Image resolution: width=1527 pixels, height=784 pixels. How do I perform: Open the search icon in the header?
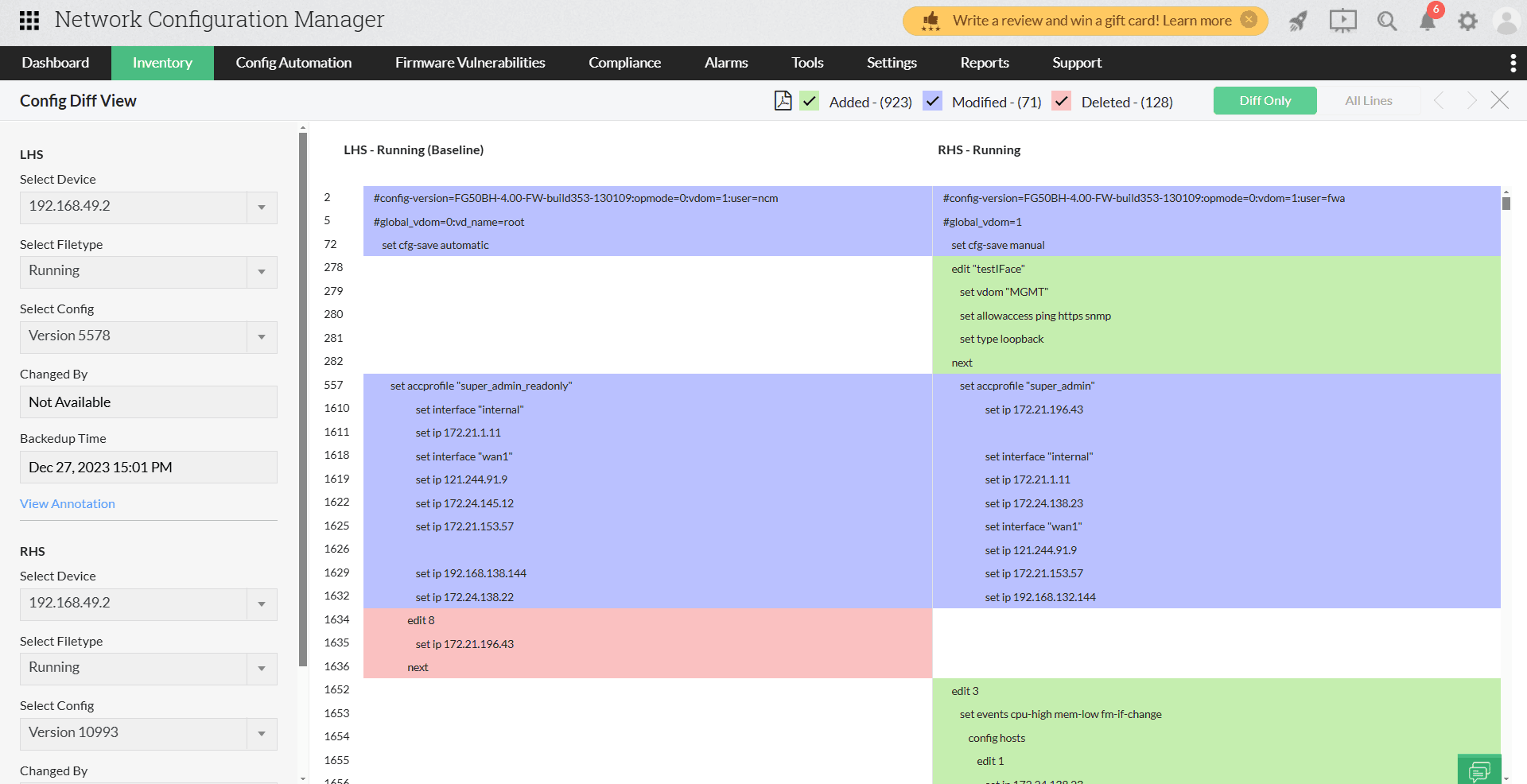[x=1386, y=21]
